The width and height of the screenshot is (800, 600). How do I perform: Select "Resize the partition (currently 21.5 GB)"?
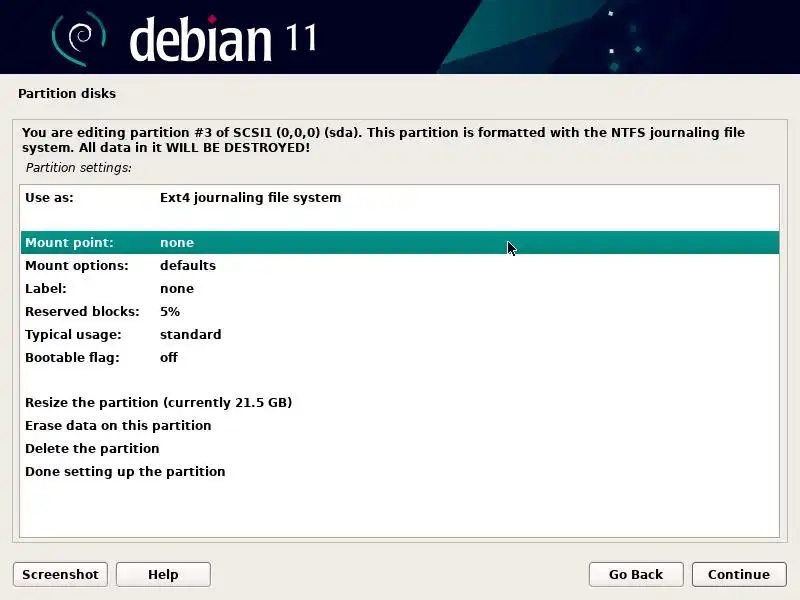[x=399, y=403]
